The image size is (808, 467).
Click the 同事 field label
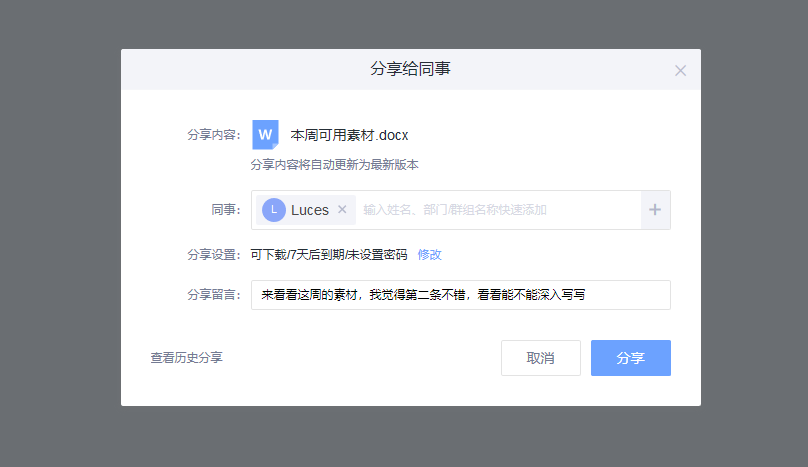(225, 210)
